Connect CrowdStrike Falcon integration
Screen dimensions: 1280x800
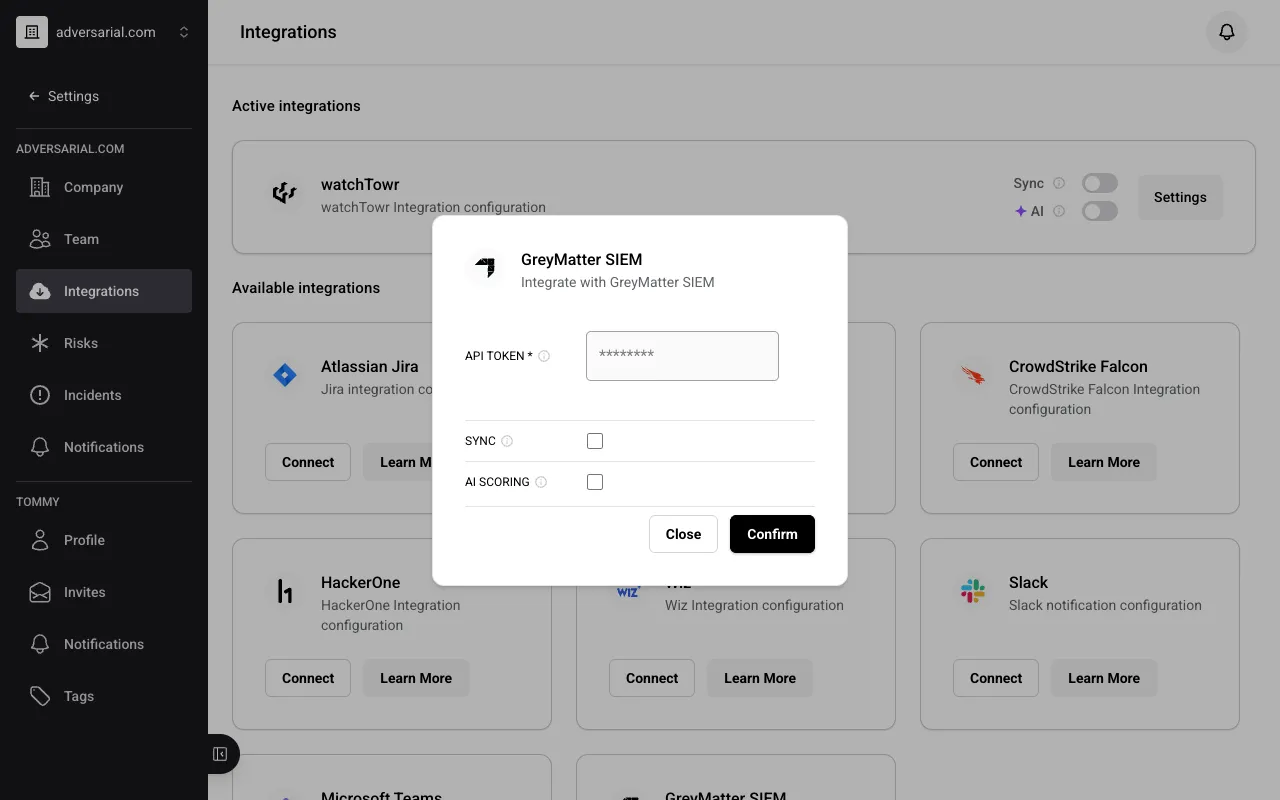pyautogui.click(x=996, y=462)
